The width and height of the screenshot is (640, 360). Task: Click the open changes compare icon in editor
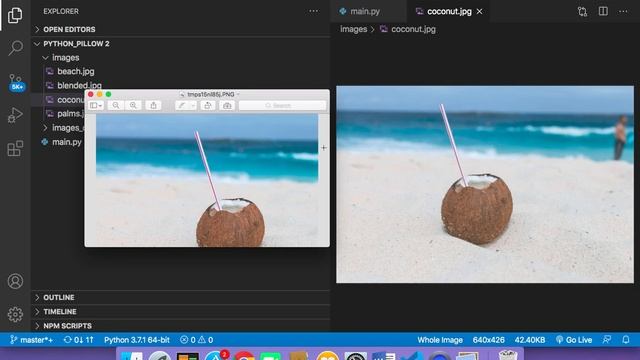[582, 11]
